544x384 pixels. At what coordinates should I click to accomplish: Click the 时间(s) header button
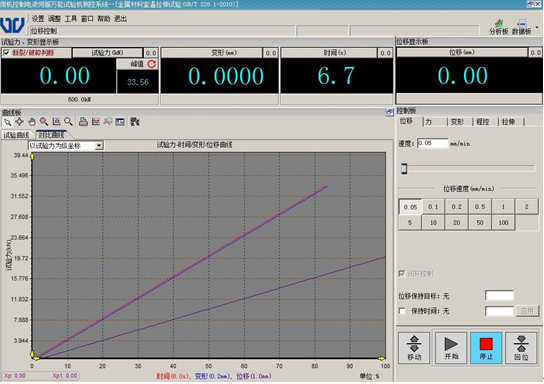329,53
